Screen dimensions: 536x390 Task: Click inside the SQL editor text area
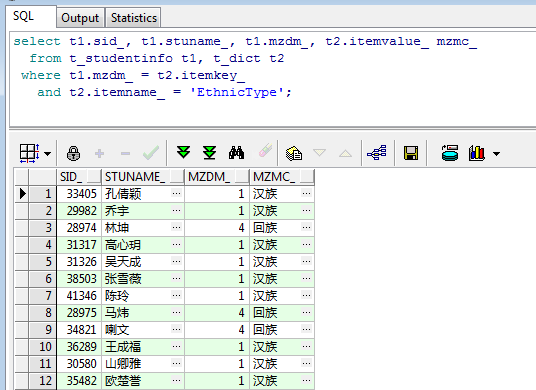point(273,79)
